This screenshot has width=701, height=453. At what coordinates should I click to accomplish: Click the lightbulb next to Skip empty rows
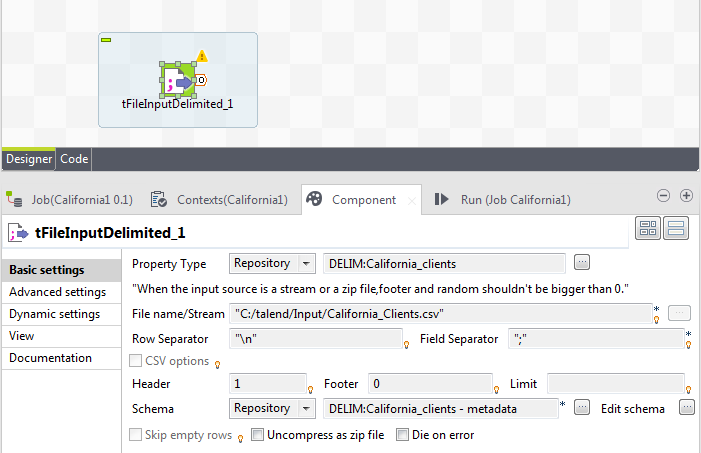click(x=241, y=439)
